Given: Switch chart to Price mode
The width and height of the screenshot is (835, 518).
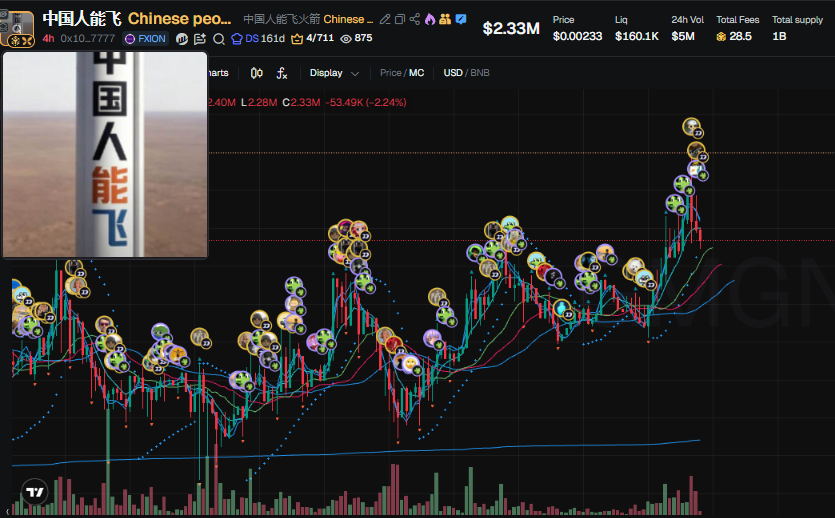Looking at the screenshot, I should (390, 73).
